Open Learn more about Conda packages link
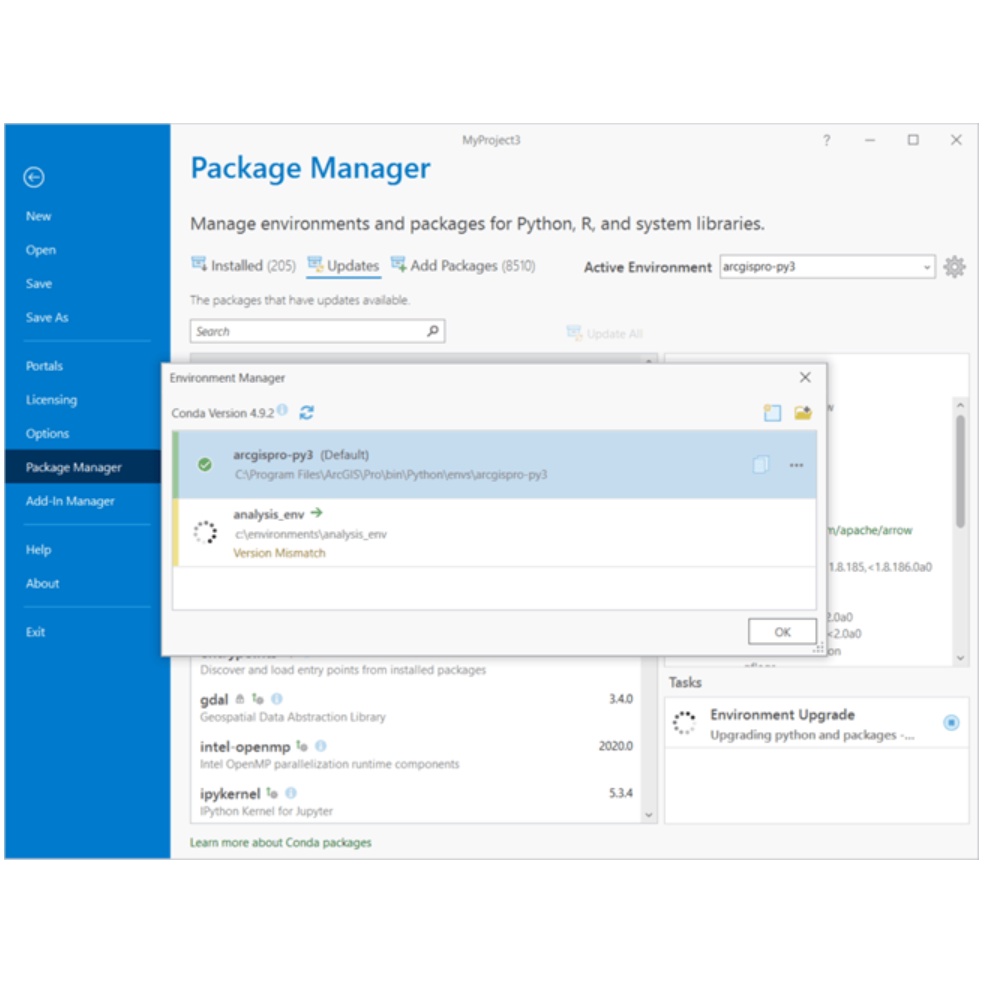The image size is (987, 987). [280, 842]
